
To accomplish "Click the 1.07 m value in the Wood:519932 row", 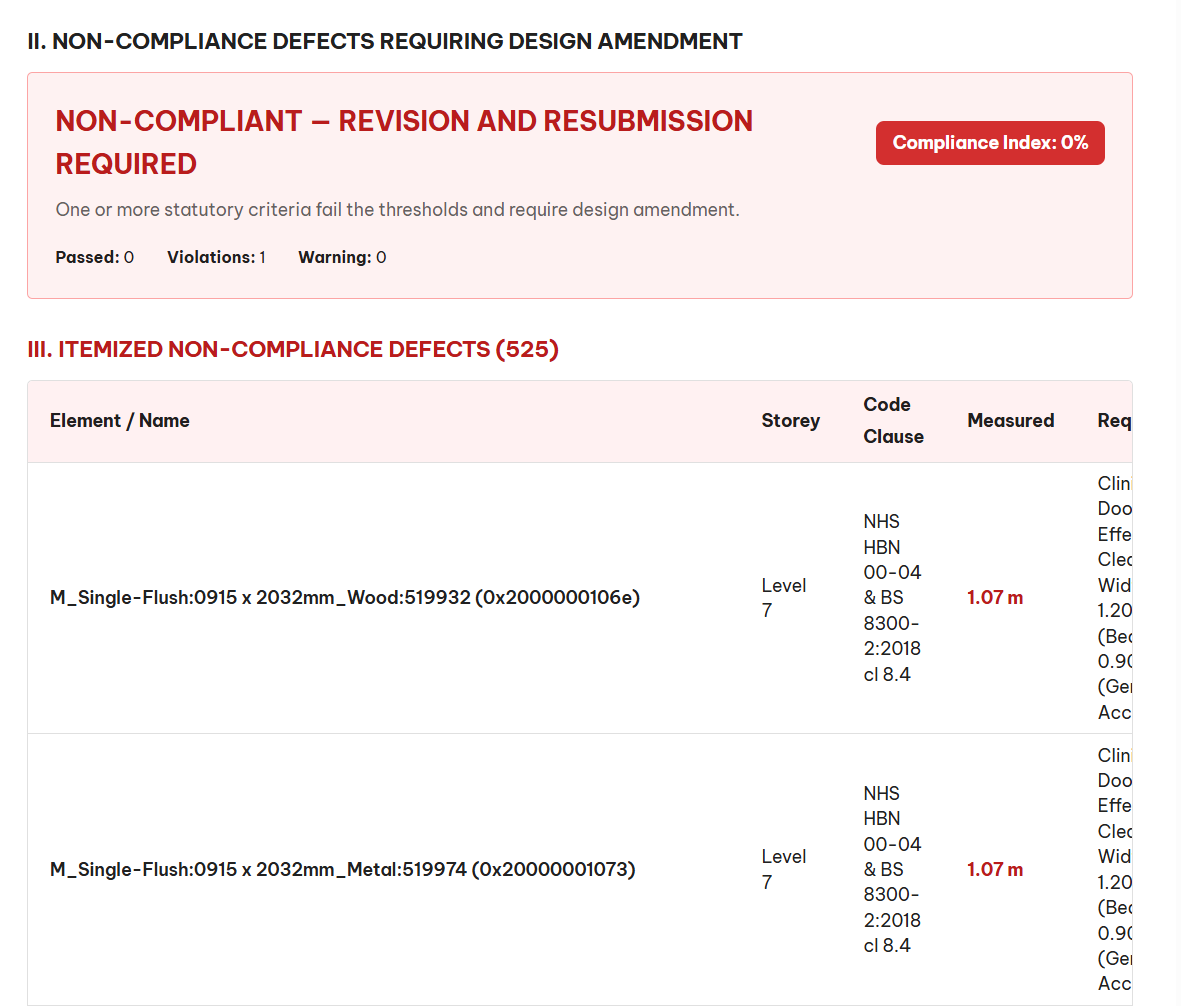I will (995, 598).
